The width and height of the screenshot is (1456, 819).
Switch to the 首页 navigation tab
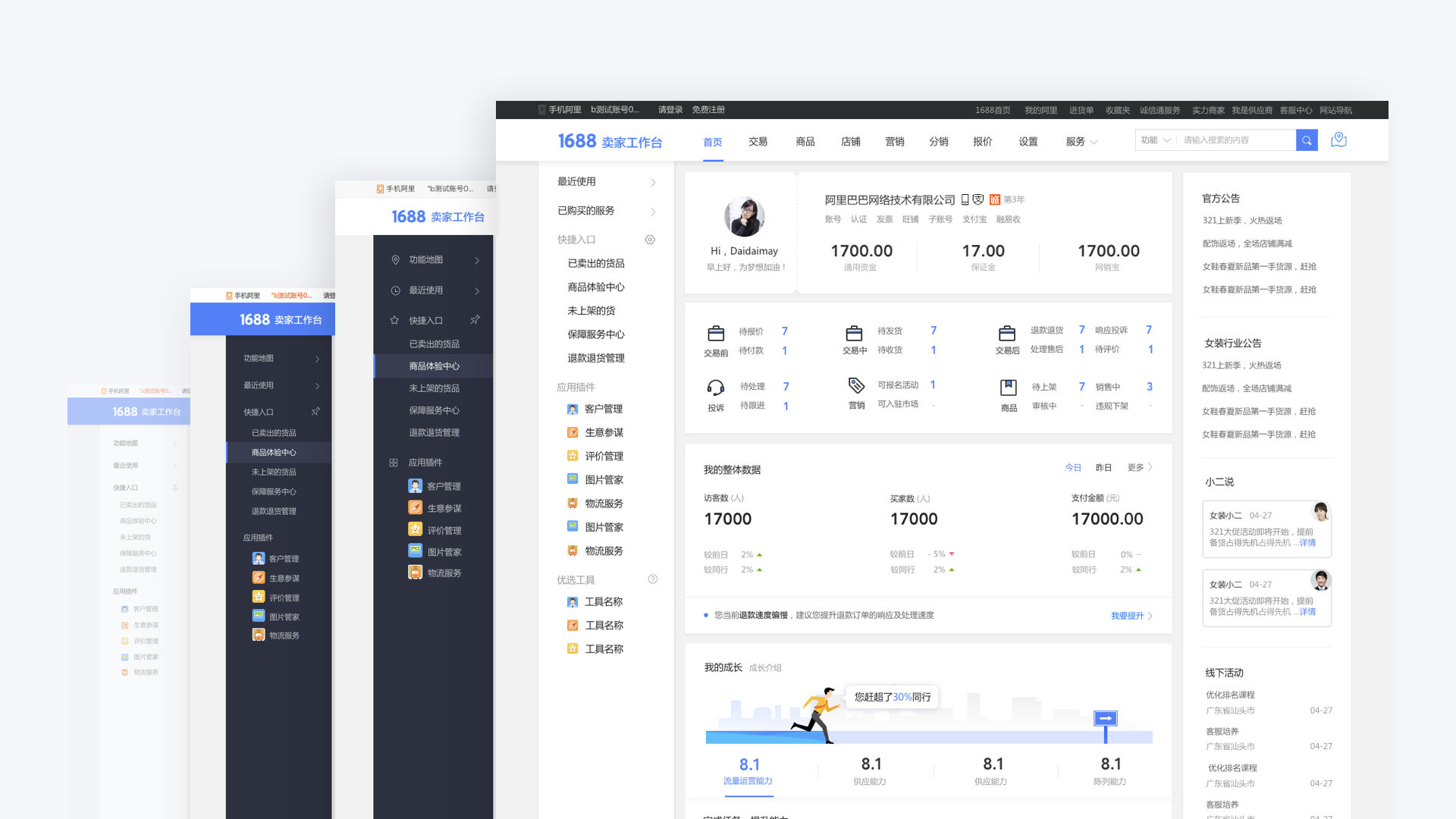pyautogui.click(x=713, y=142)
